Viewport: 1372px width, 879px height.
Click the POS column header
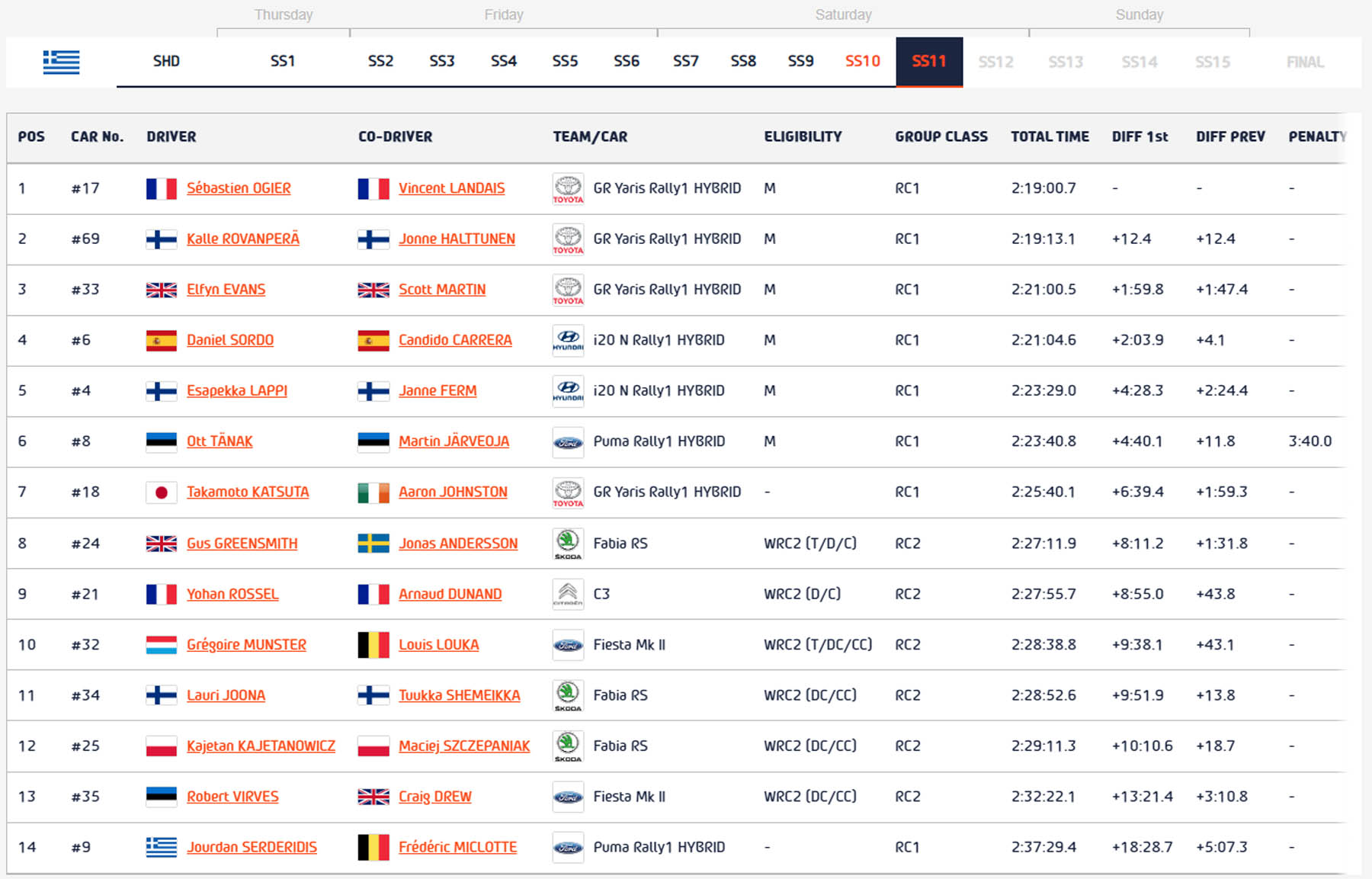tap(31, 137)
